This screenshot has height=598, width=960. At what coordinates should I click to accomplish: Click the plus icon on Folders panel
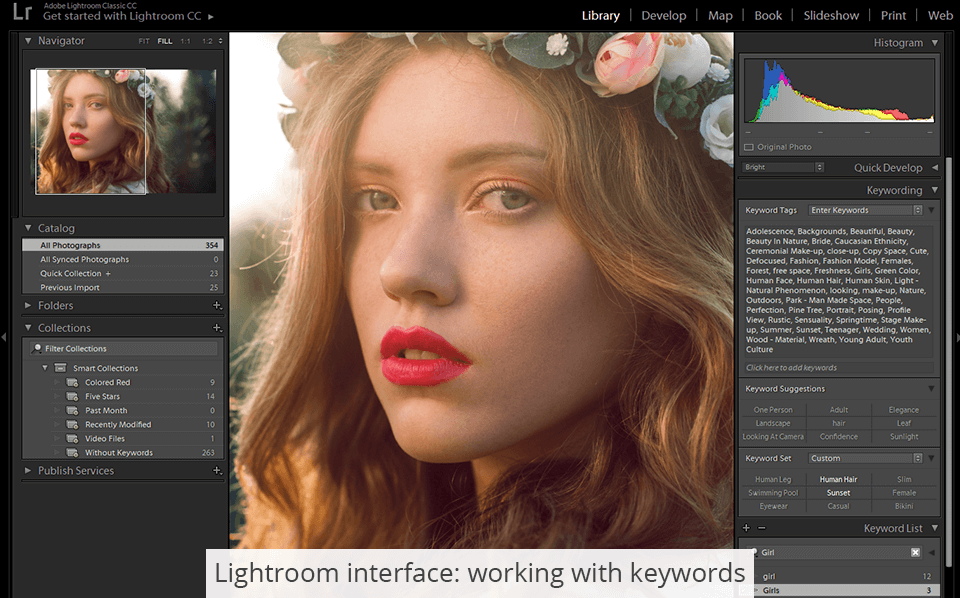[x=217, y=305]
